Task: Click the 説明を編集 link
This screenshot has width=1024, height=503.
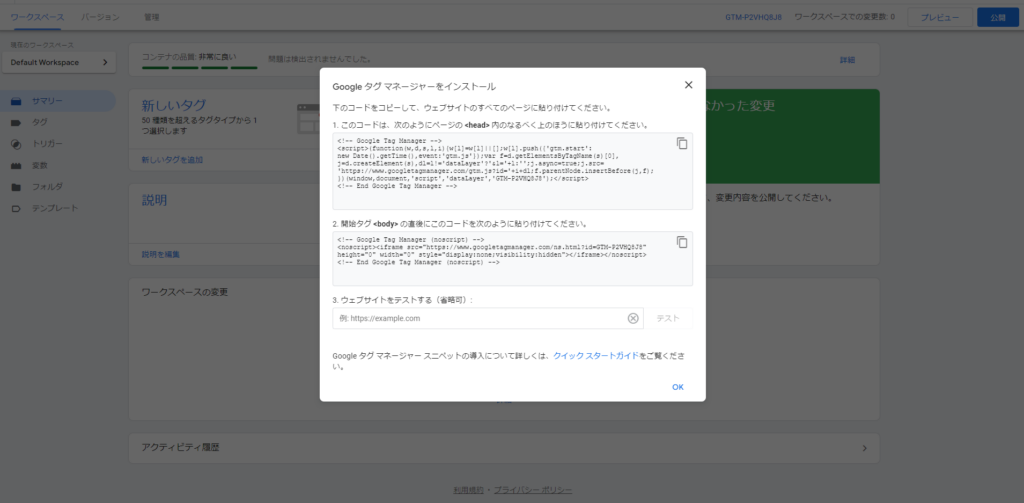Action: coord(161,255)
